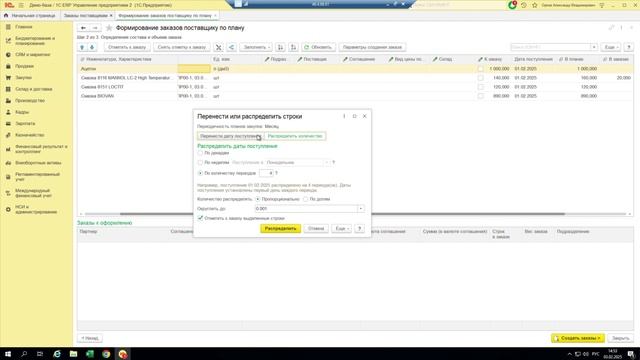
Task: Click the move row down arrow icon
Action: (x=92, y=47)
